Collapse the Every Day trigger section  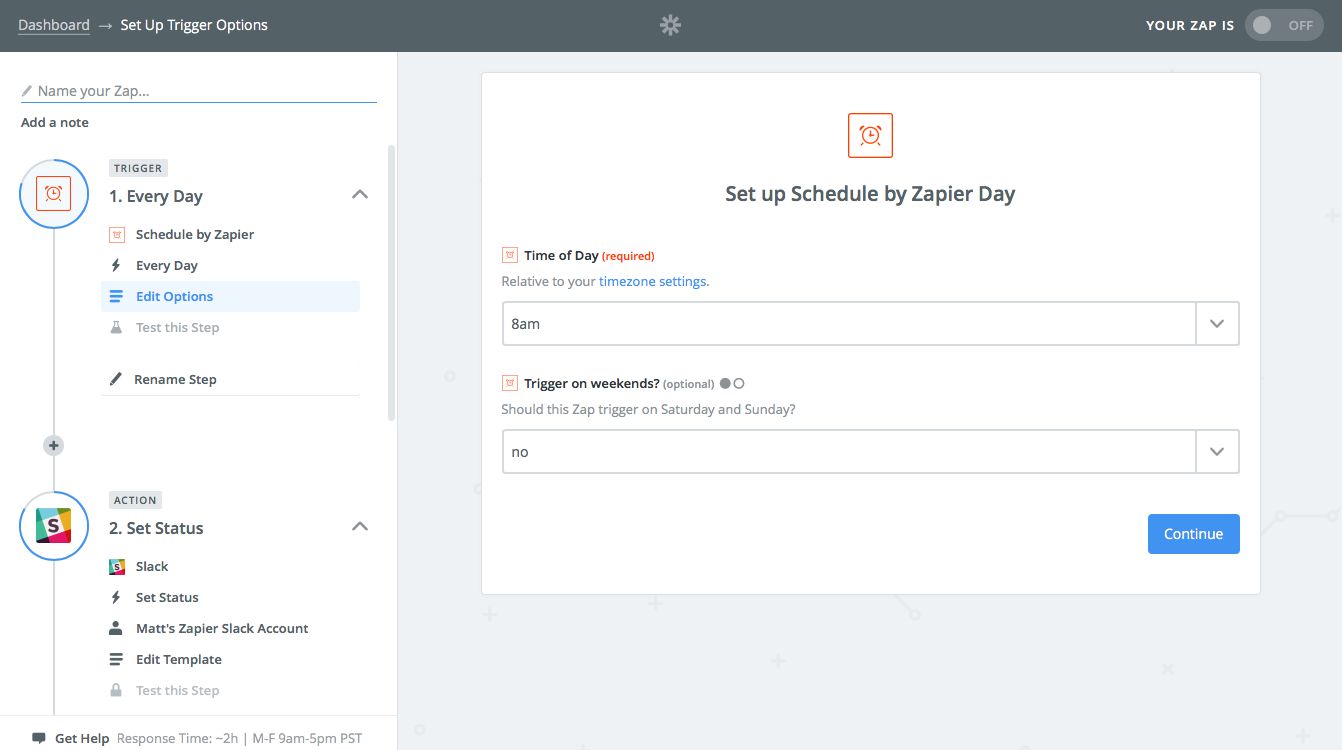(x=360, y=195)
